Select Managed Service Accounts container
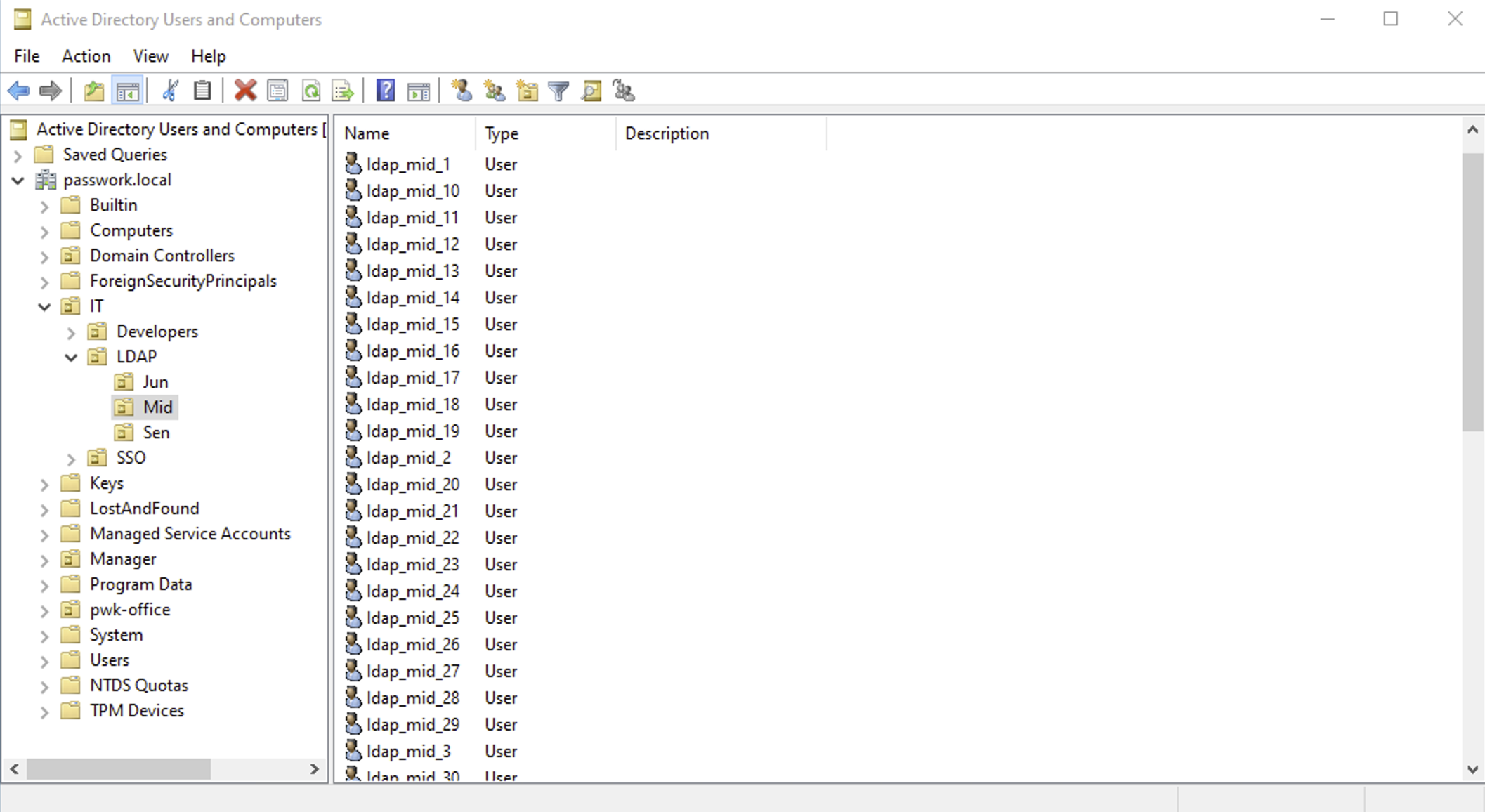The width and height of the screenshot is (1485, 812). click(190, 534)
